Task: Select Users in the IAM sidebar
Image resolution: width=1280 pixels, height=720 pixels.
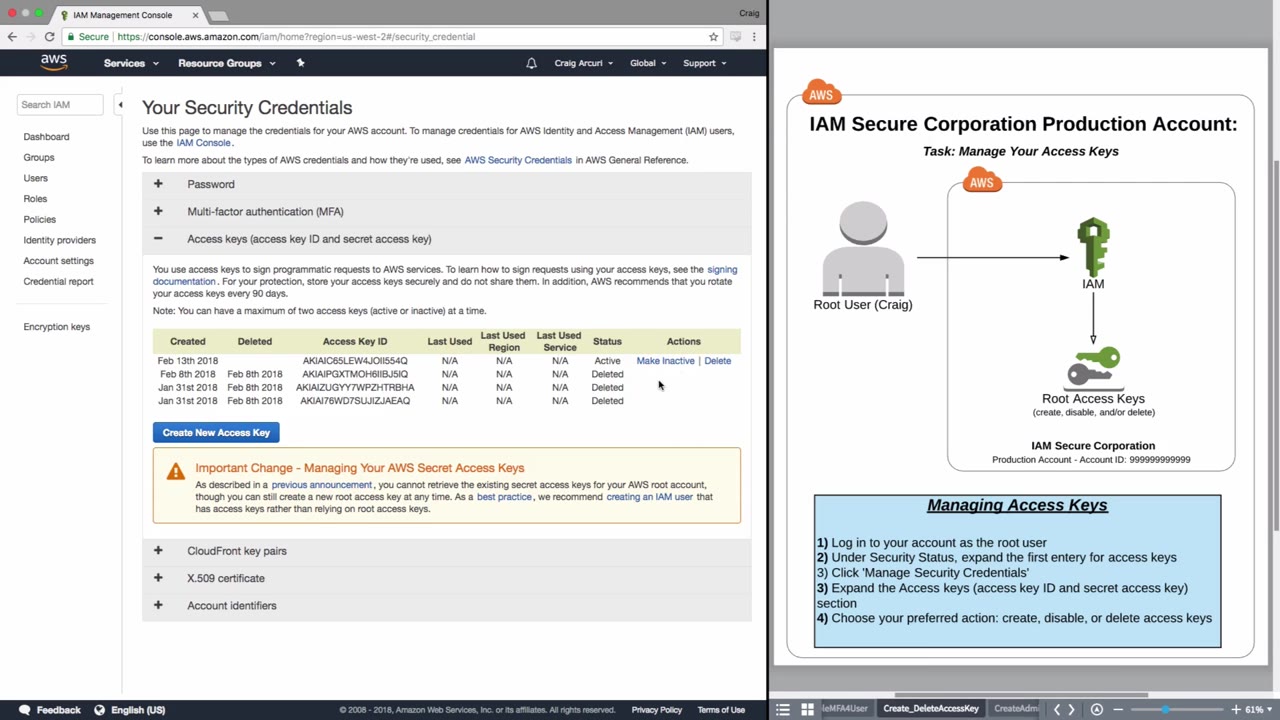Action: pos(35,178)
